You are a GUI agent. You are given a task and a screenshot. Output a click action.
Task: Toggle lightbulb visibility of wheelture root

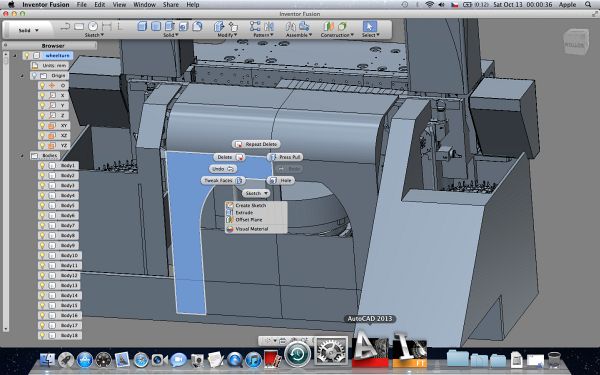click(26, 55)
